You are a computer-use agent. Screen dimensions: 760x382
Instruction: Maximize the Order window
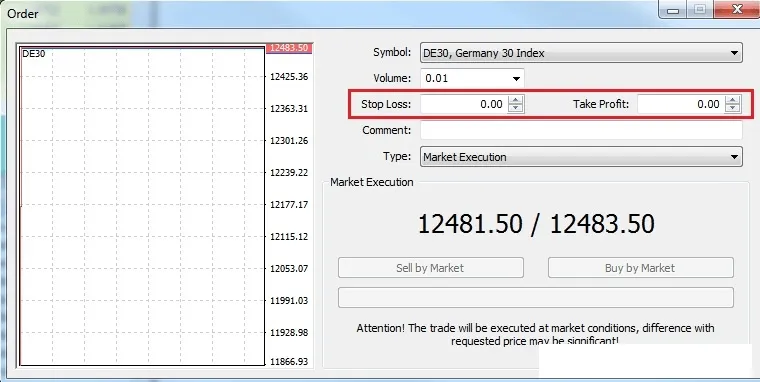click(x=699, y=9)
